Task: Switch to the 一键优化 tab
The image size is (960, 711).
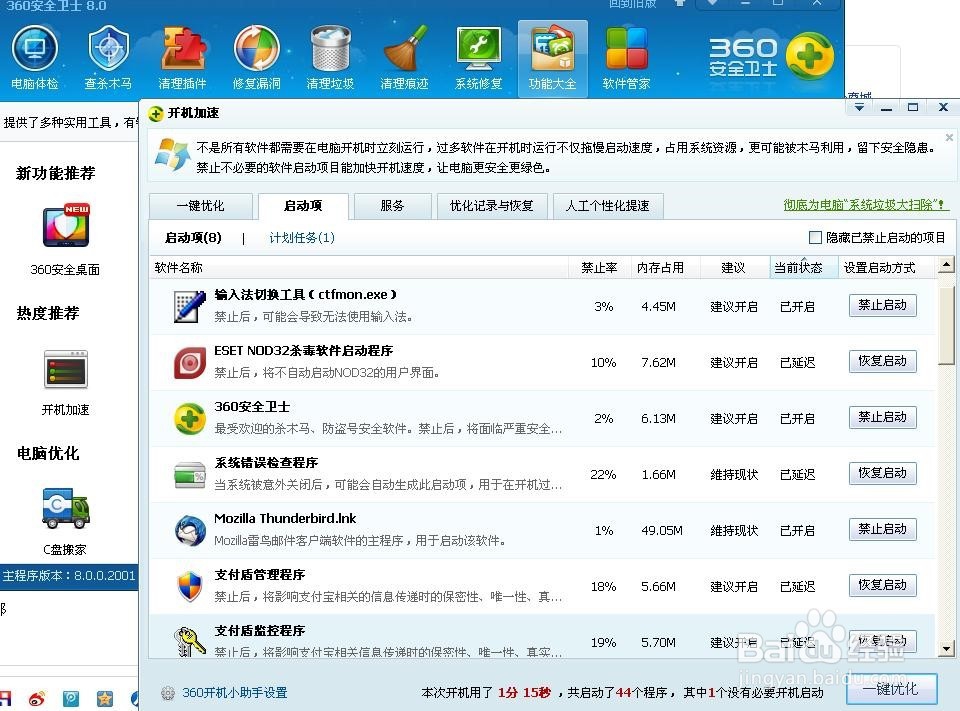Action: (201, 206)
